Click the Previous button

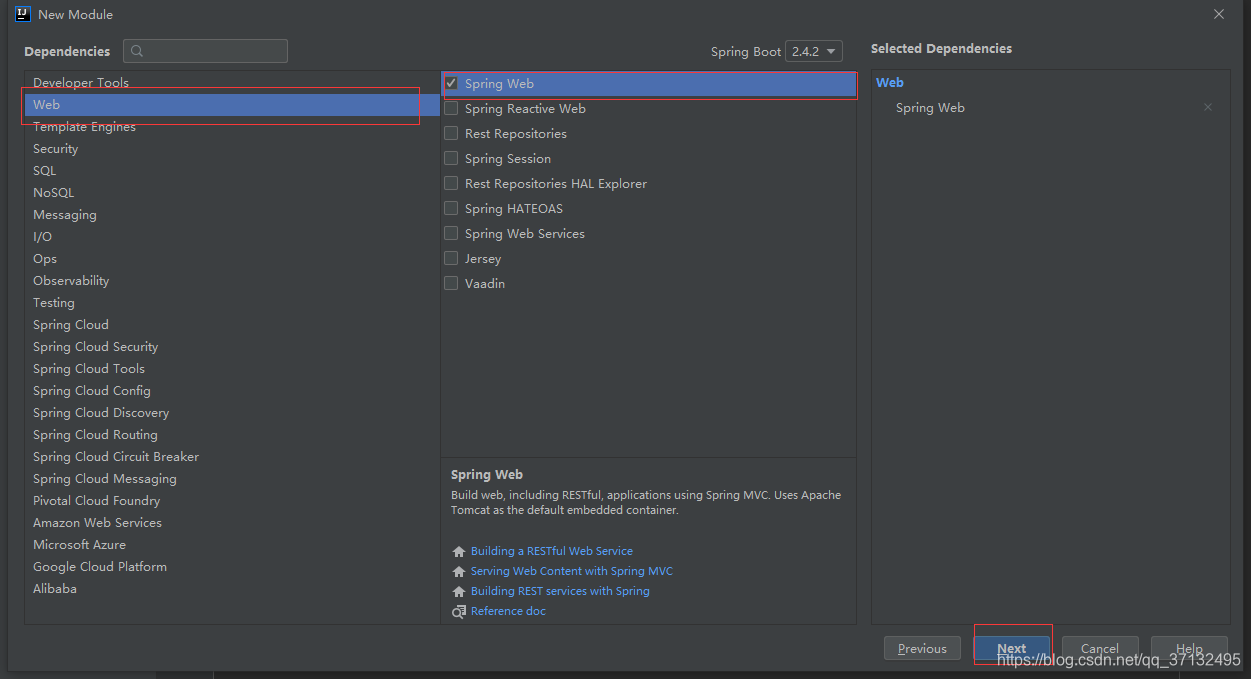point(922,649)
